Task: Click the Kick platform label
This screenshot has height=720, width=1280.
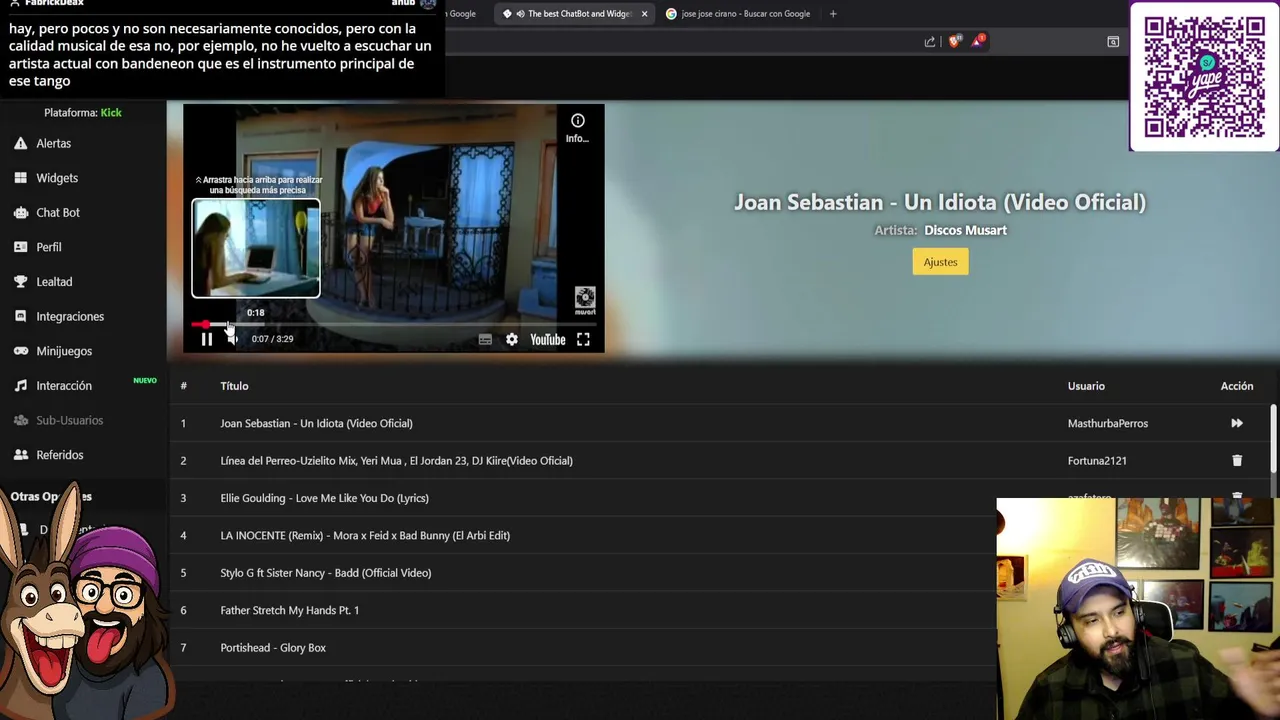Action: point(111,113)
